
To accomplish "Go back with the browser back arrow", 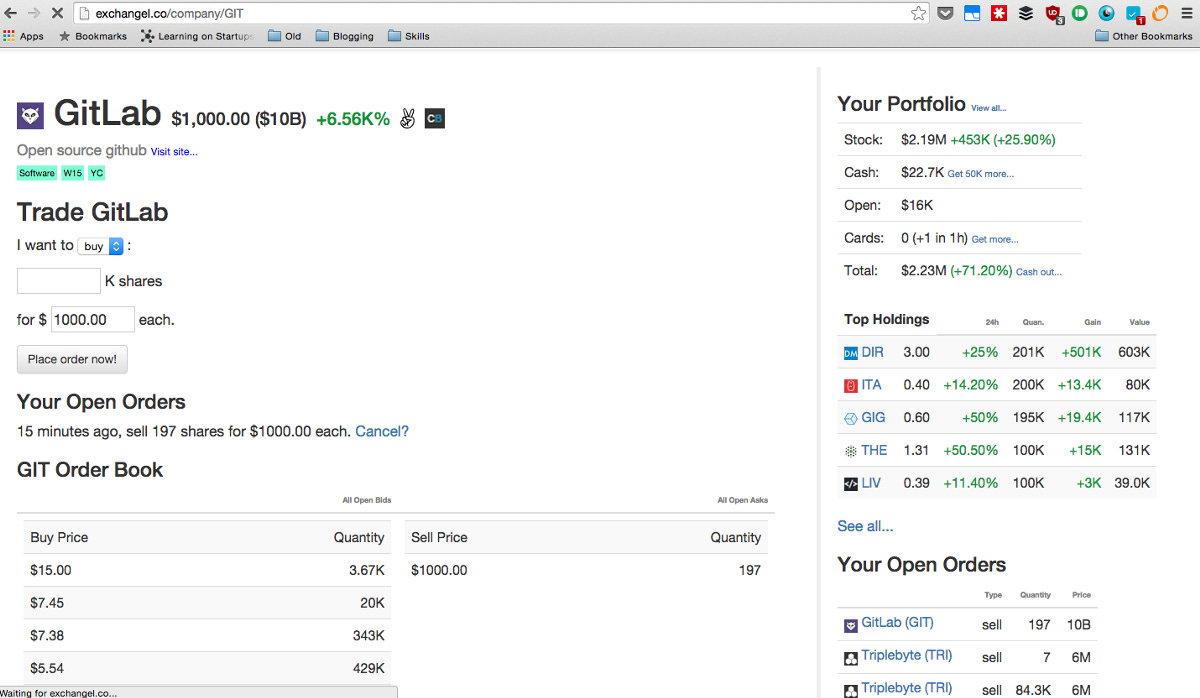I will pyautogui.click(x=11, y=14).
